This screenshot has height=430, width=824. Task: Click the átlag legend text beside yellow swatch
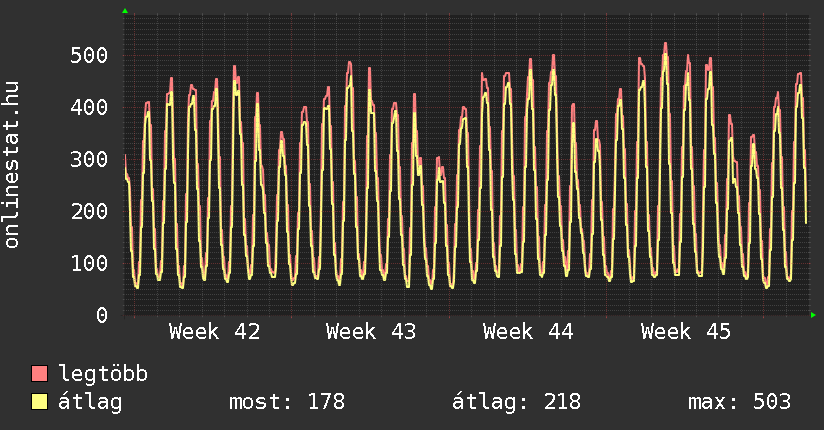pos(90,402)
